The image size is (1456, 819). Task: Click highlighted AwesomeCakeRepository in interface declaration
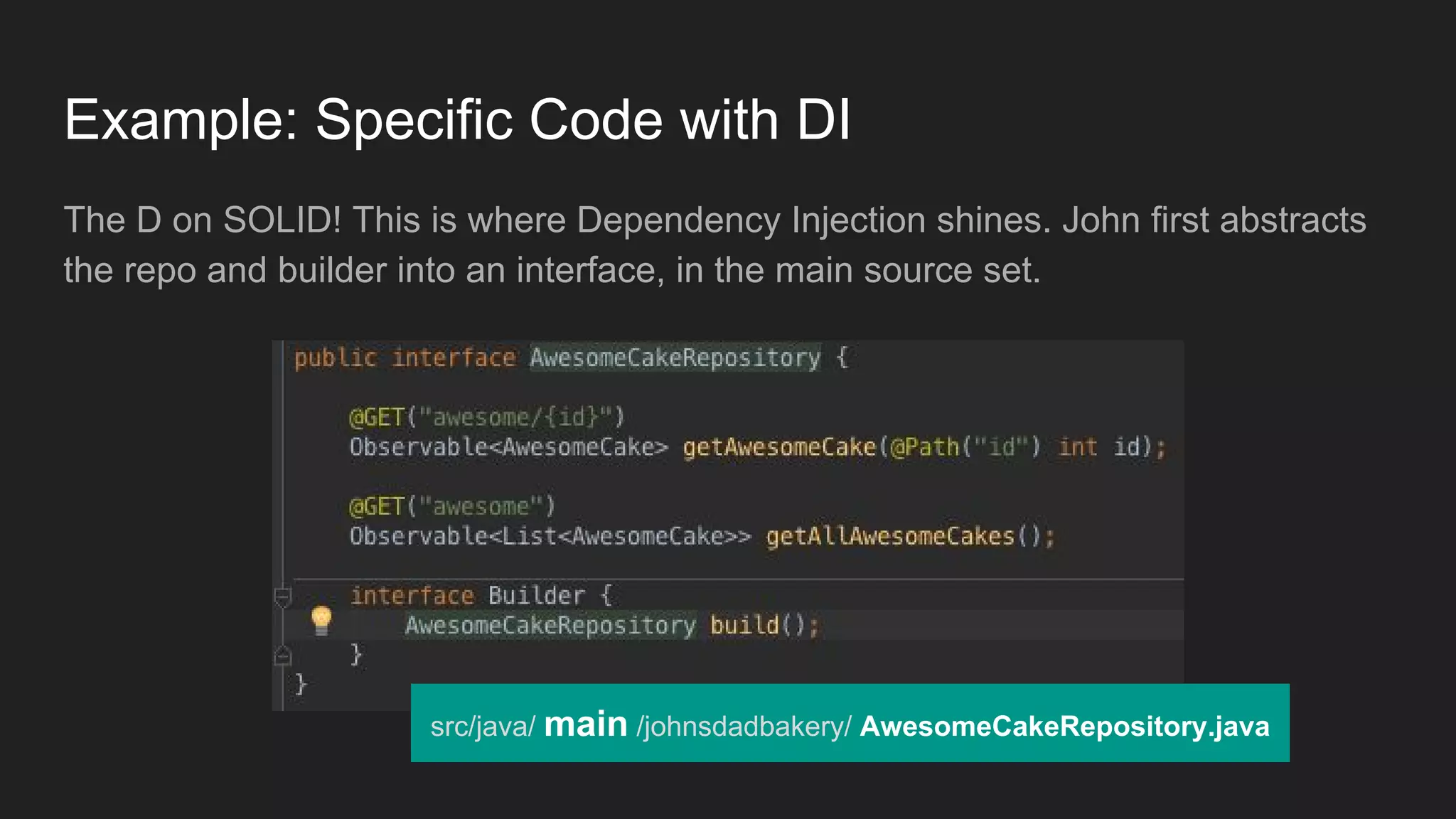click(x=675, y=358)
